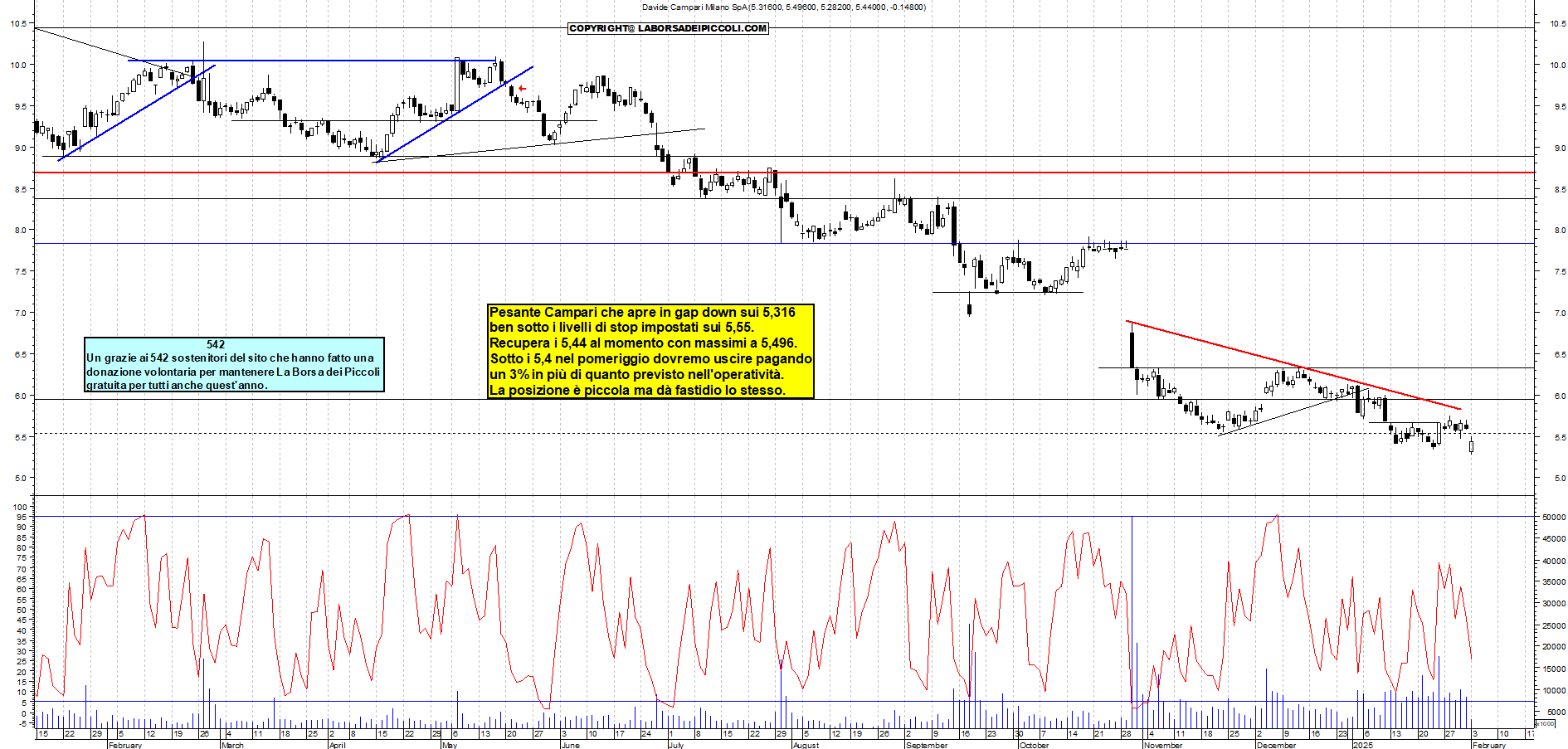
Task: Click the x1000 multiplier label below the volume scale
Action: coord(1546,723)
